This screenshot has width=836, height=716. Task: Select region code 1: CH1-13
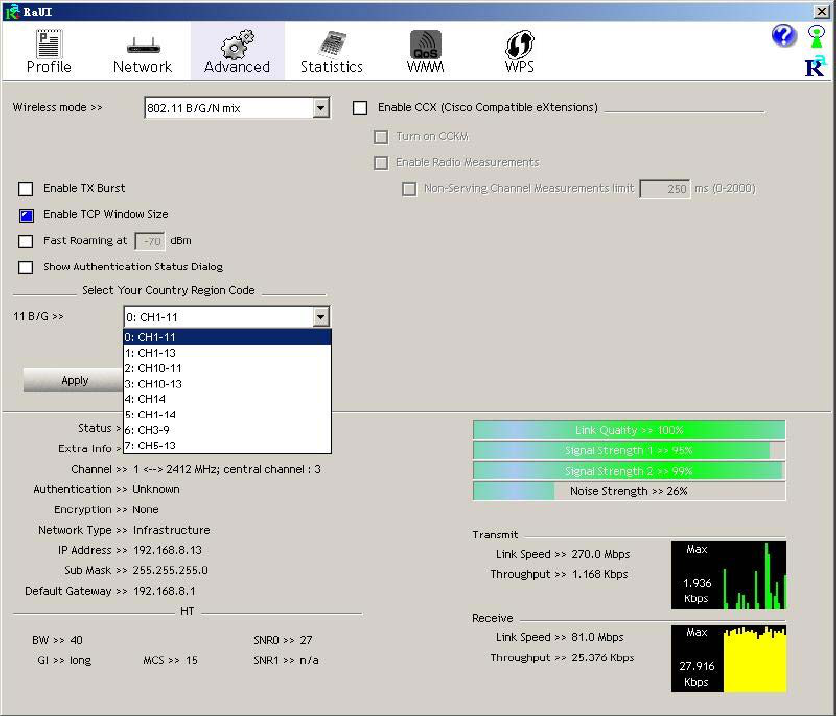point(227,353)
